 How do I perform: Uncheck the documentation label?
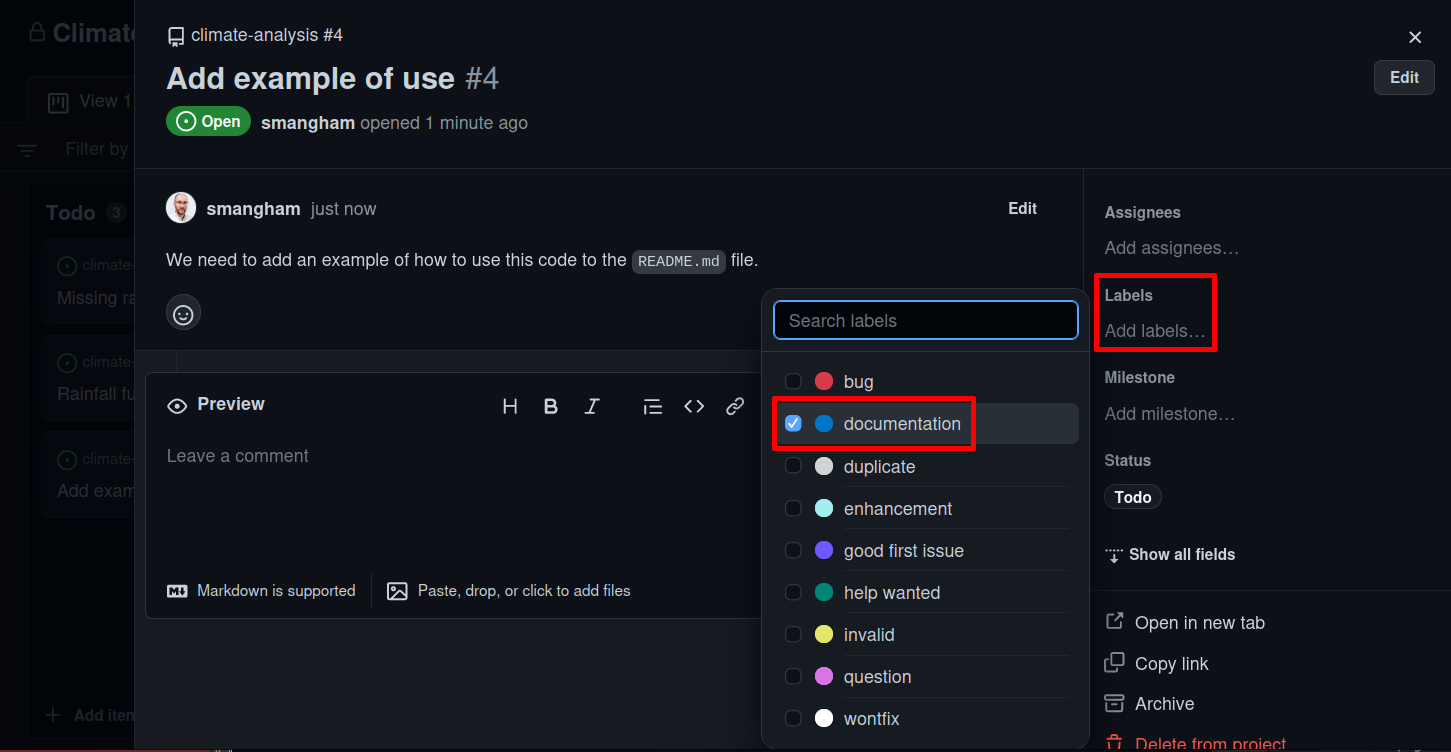(x=793, y=423)
